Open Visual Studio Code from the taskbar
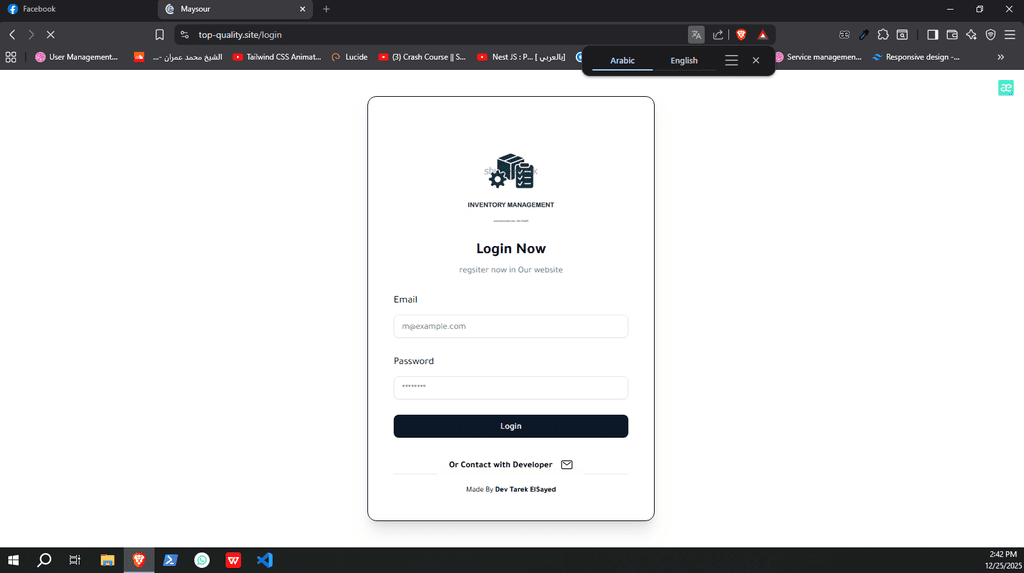The width and height of the screenshot is (1024, 573). pos(264,560)
